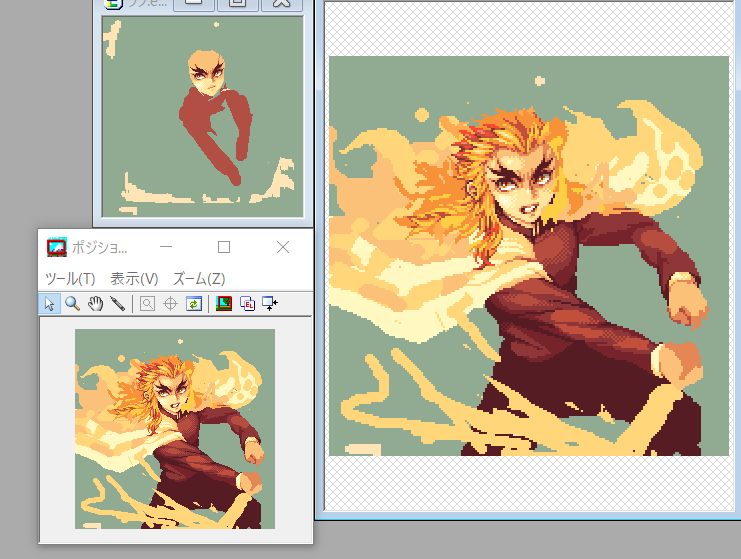Image resolution: width=741 pixels, height=559 pixels.
Task: Close the small sketch preview window
Action: click(282, 4)
